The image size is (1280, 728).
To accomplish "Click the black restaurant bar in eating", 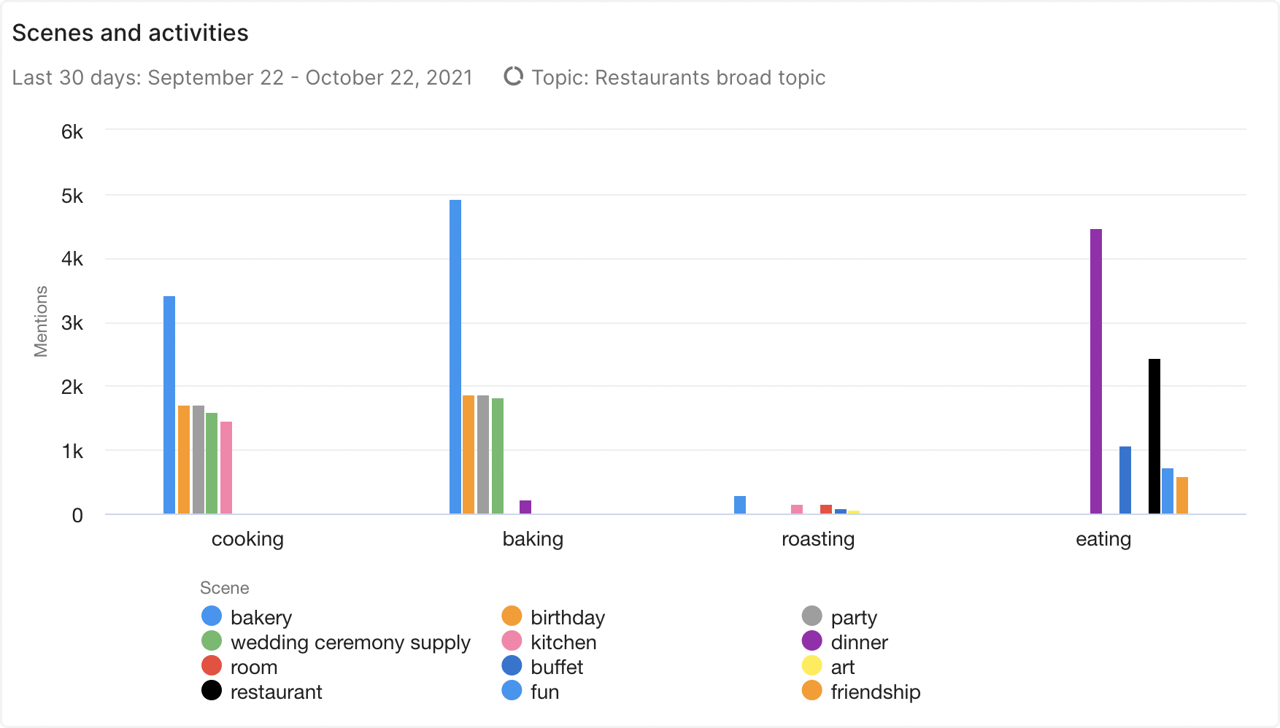I will click(x=1154, y=436).
